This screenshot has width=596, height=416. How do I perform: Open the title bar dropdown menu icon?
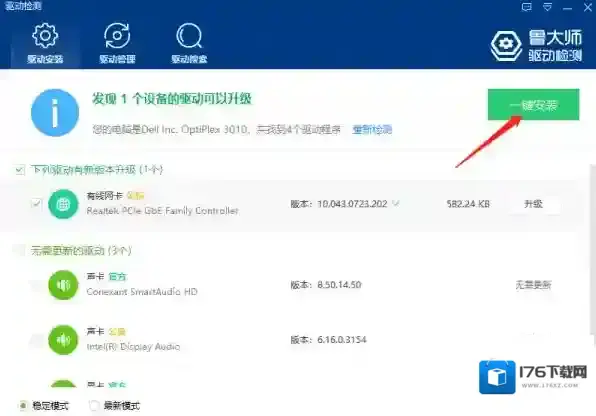point(547,7)
